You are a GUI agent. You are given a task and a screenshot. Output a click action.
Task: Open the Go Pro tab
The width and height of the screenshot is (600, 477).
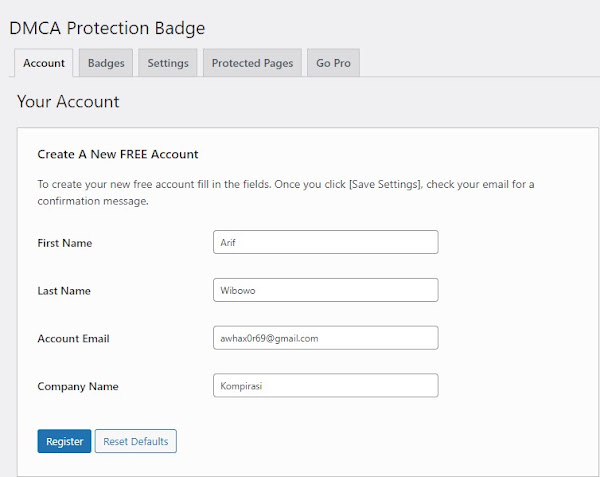333,63
